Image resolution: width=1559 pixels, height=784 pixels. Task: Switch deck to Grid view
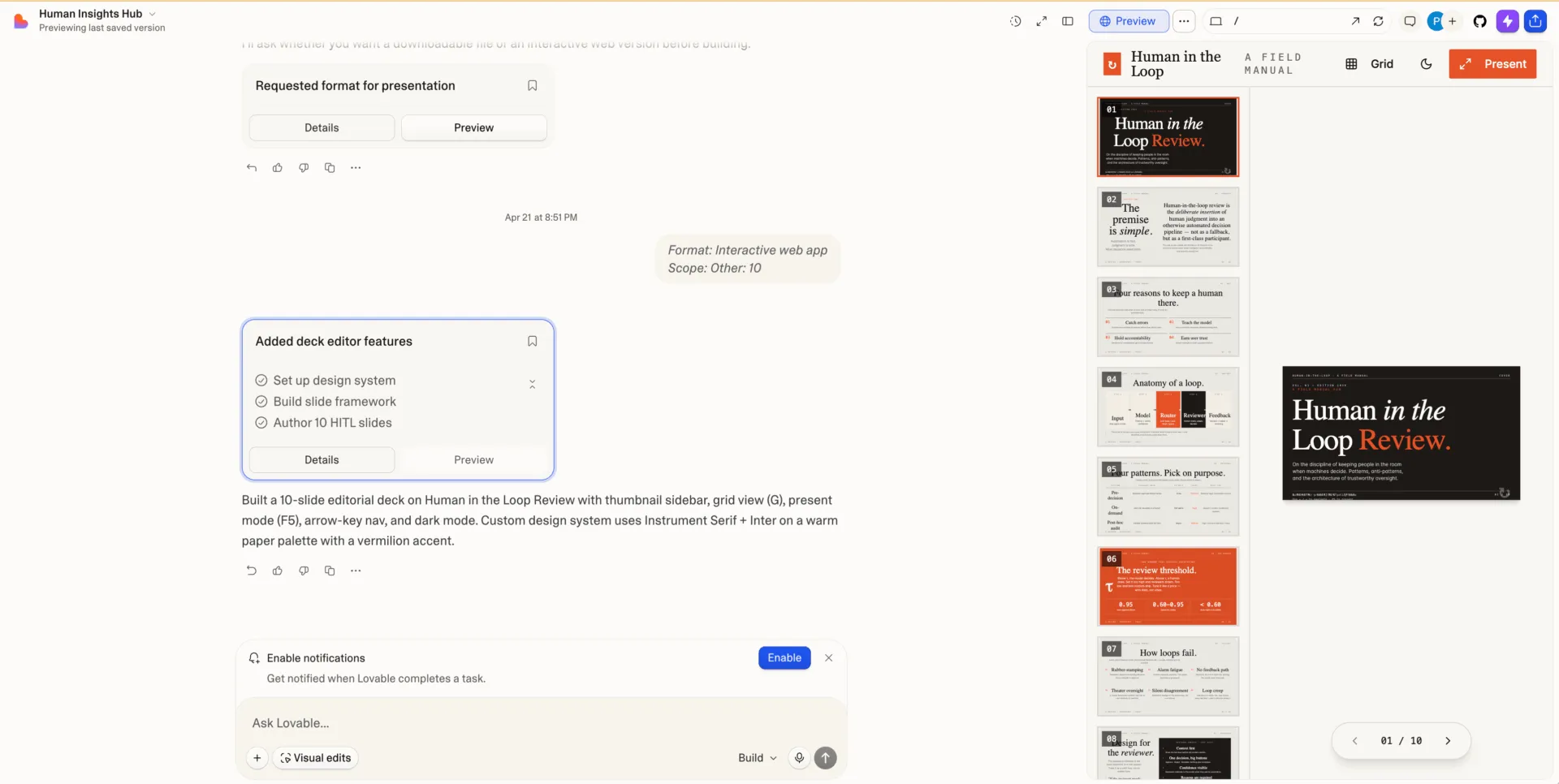click(x=1369, y=64)
